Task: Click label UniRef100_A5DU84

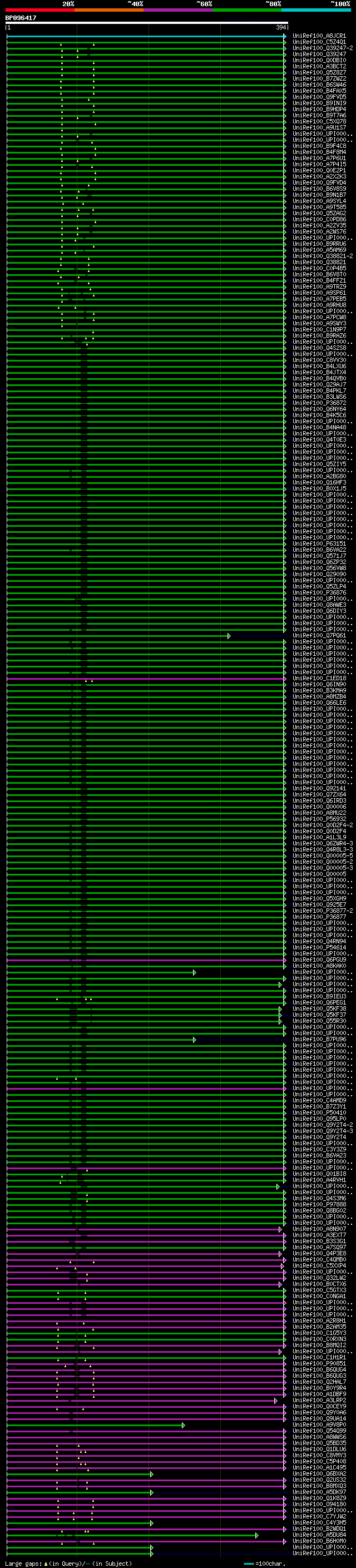Action: [x=319, y=1535]
